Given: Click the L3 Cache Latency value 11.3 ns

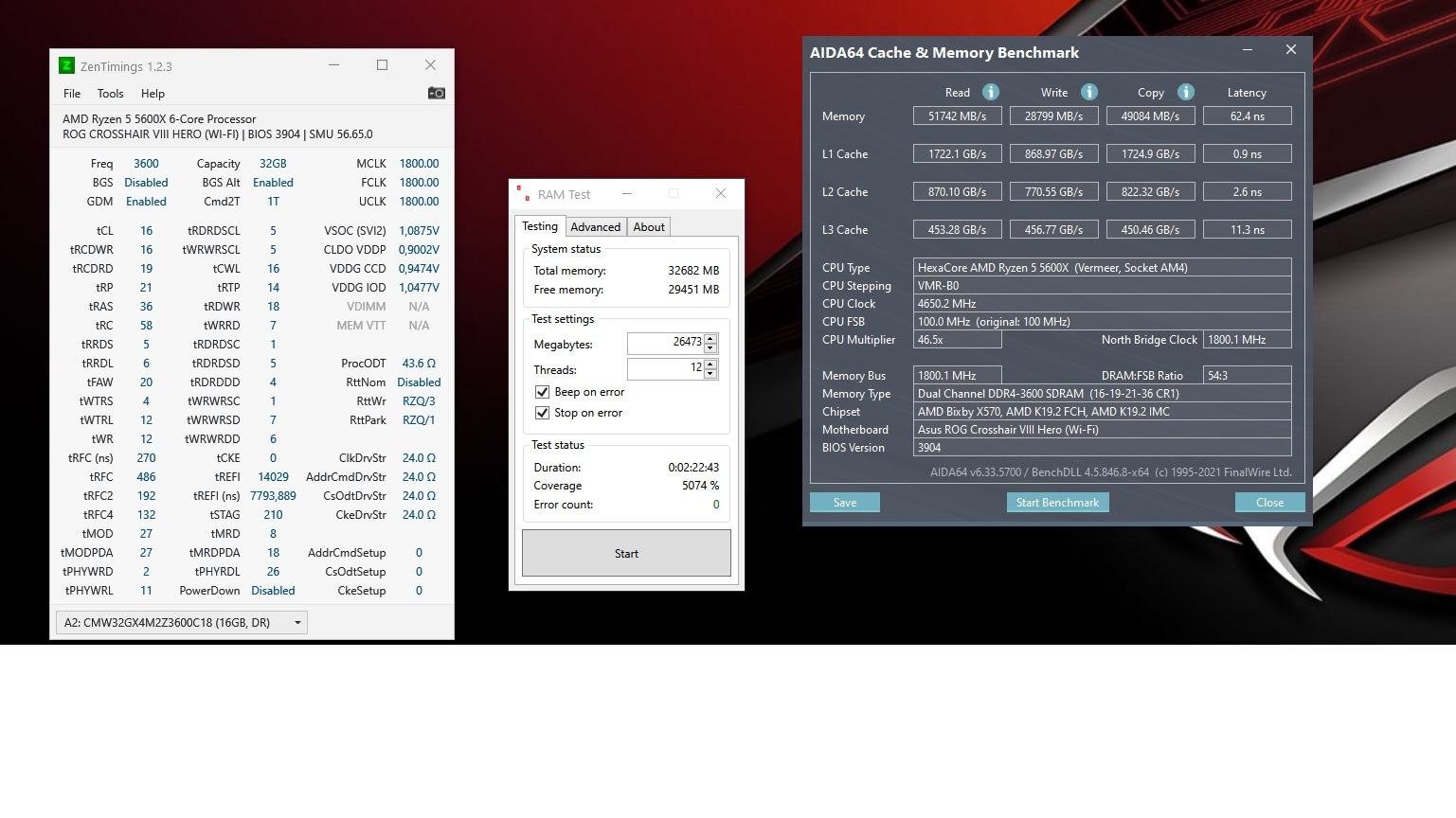Looking at the screenshot, I should [1247, 229].
